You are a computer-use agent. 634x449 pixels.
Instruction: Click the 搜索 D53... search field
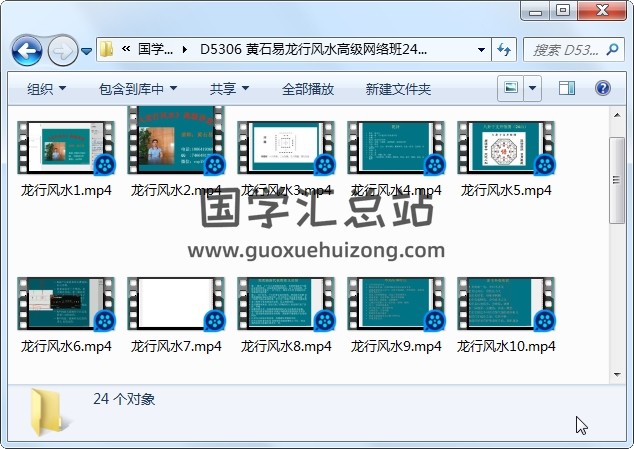tap(573, 50)
